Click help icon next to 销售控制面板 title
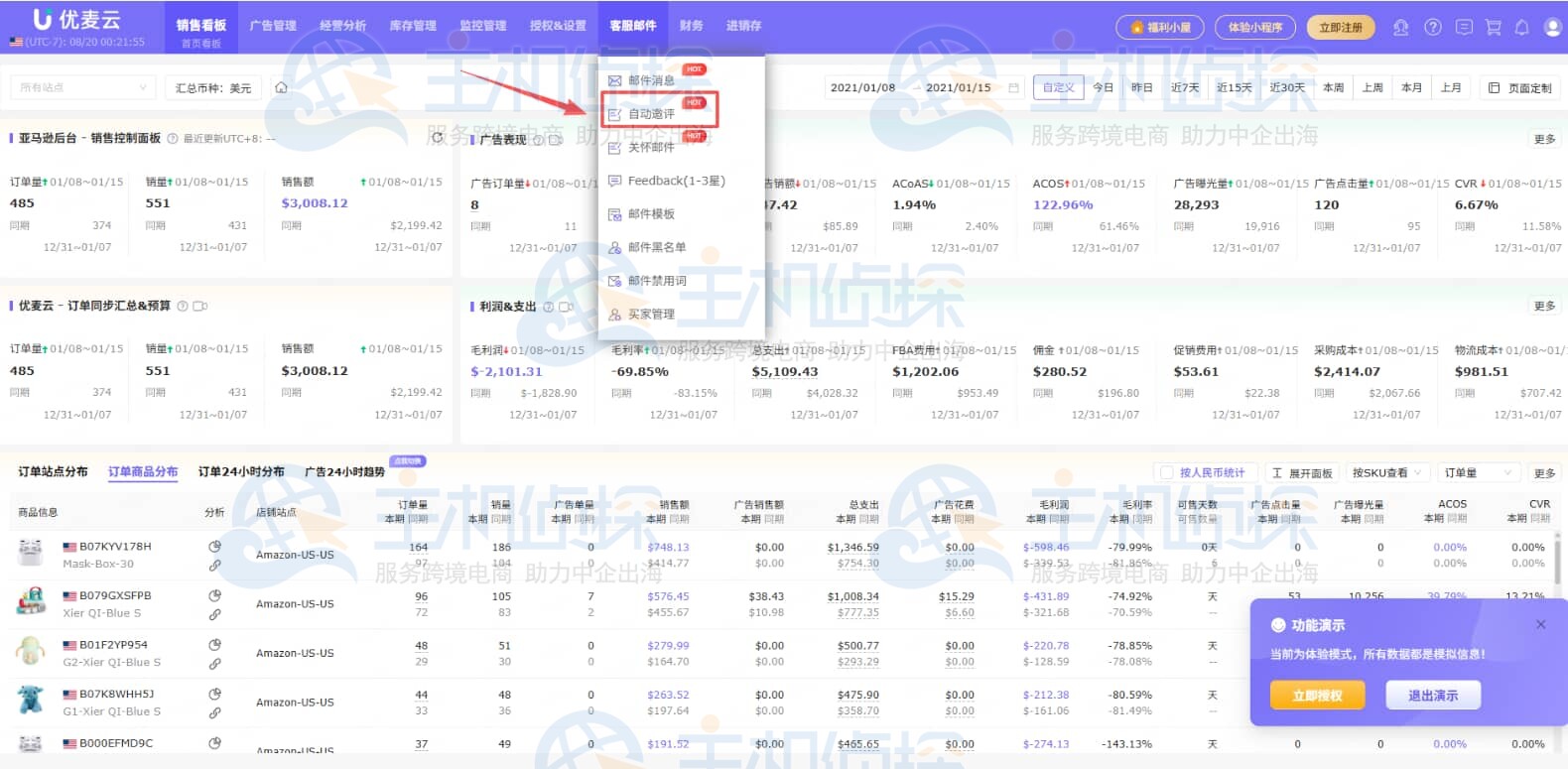This screenshot has height=769, width=1568. click(173, 139)
